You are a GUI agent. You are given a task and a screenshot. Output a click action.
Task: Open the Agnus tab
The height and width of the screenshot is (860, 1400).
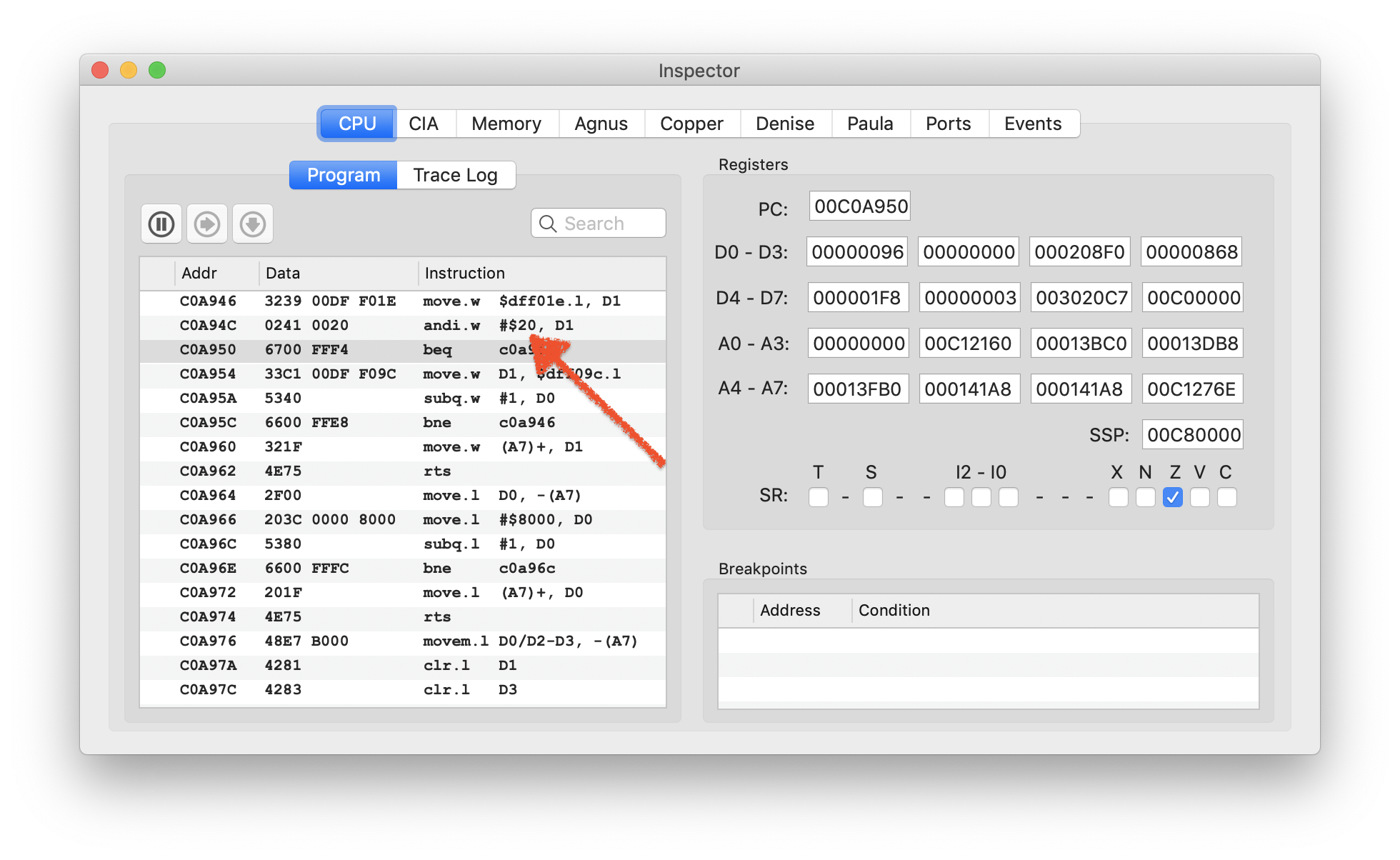pyautogui.click(x=601, y=124)
